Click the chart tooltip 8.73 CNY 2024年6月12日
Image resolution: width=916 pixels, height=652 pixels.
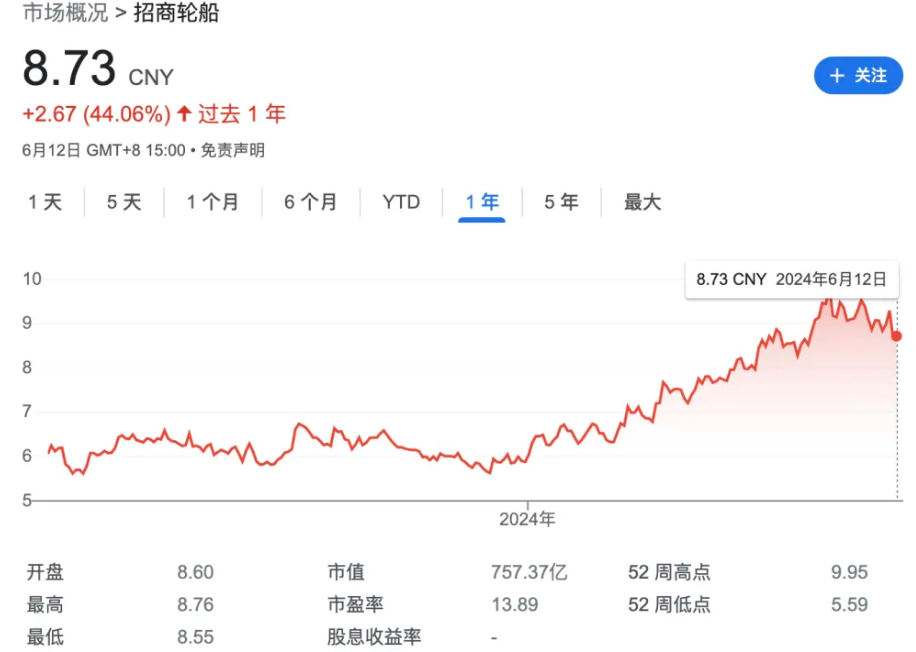[792, 279]
